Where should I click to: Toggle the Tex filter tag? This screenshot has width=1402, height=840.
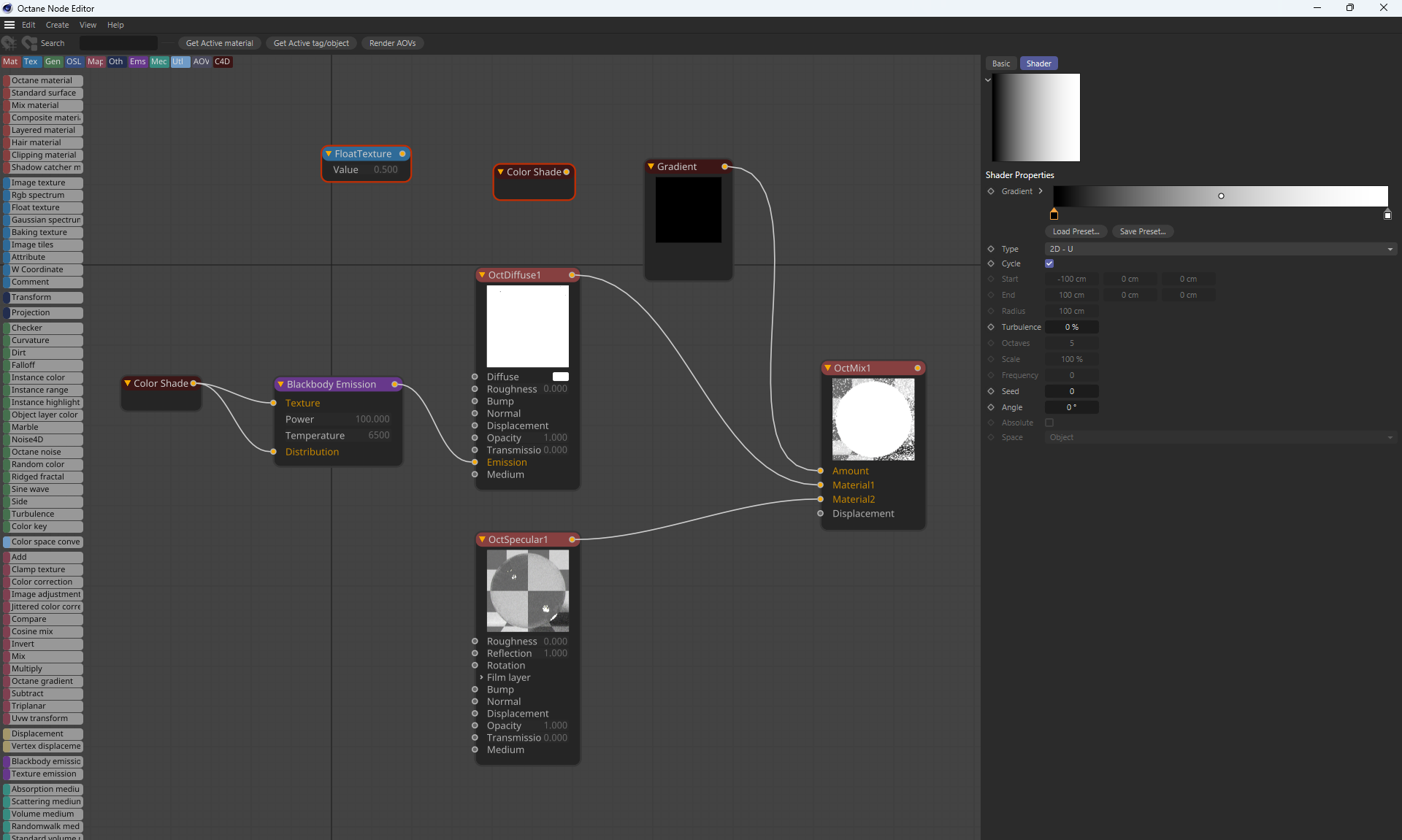31,62
